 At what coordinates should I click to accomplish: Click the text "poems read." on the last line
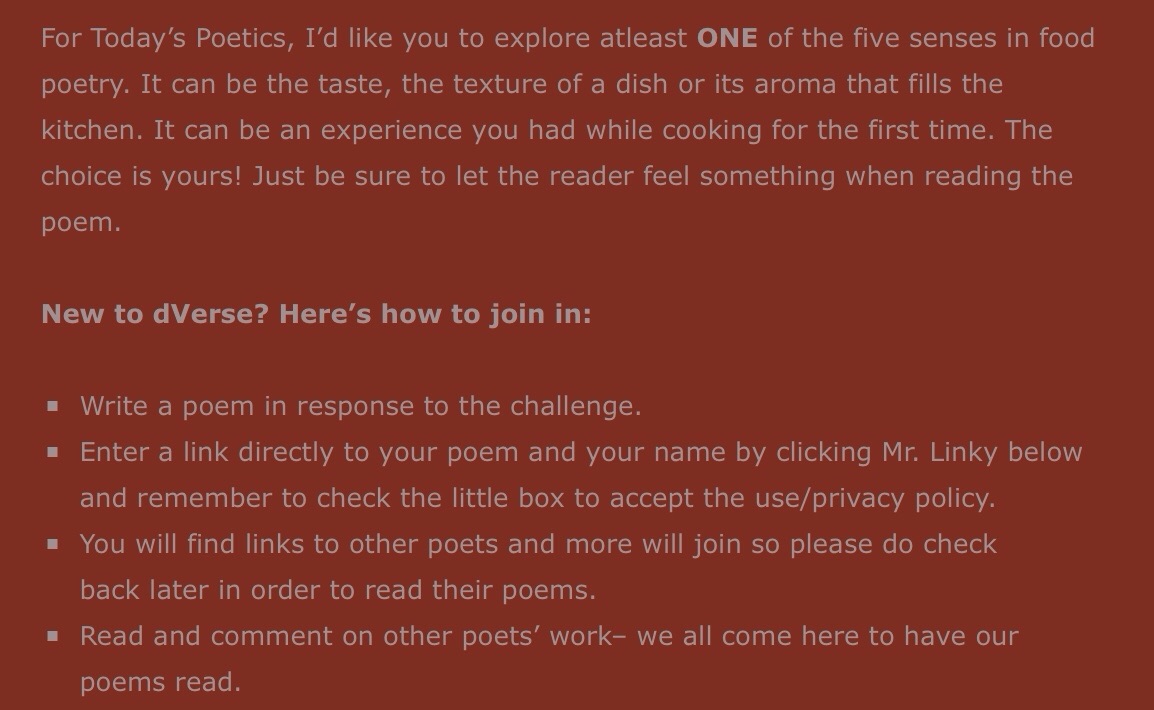pyautogui.click(x=160, y=682)
